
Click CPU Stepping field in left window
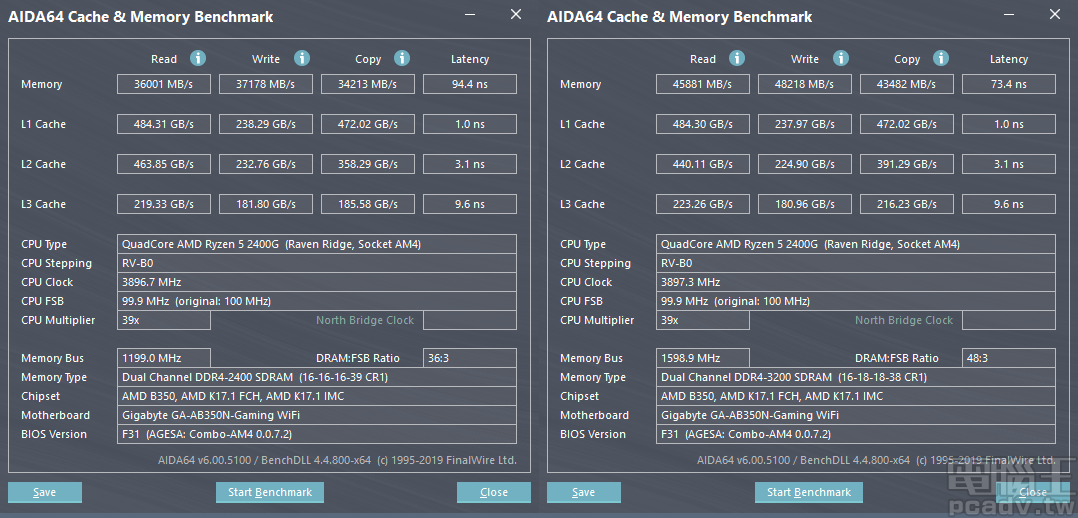[x=317, y=263]
